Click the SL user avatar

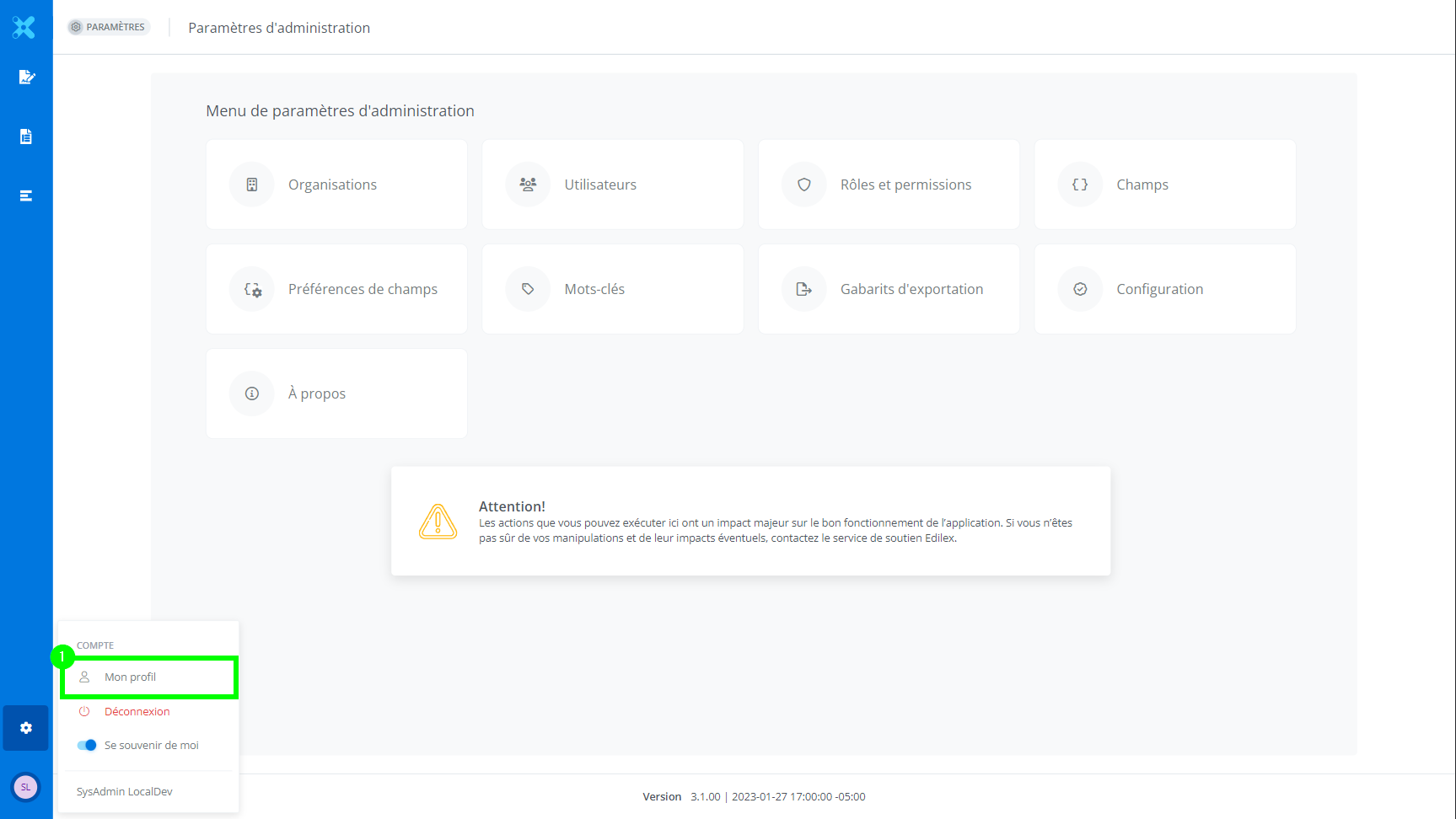click(25, 787)
